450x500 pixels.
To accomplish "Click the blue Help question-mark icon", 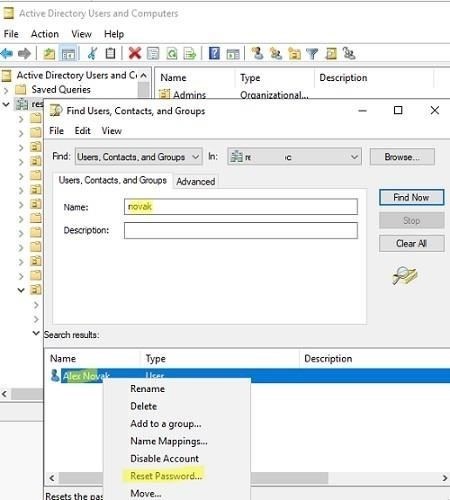I will (x=214, y=53).
